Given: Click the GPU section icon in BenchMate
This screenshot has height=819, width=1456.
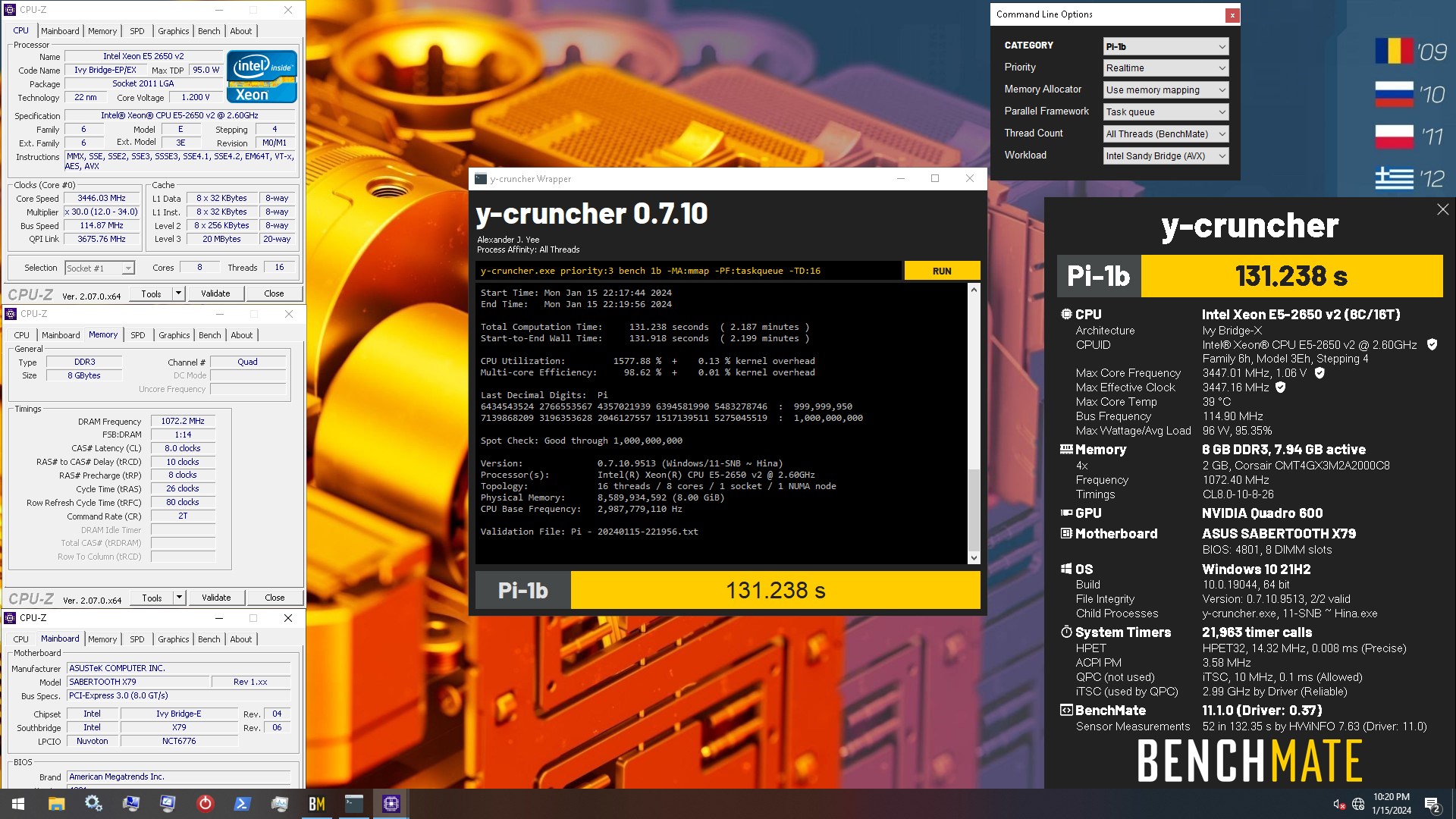Looking at the screenshot, I should click(x=1066, y=513).
